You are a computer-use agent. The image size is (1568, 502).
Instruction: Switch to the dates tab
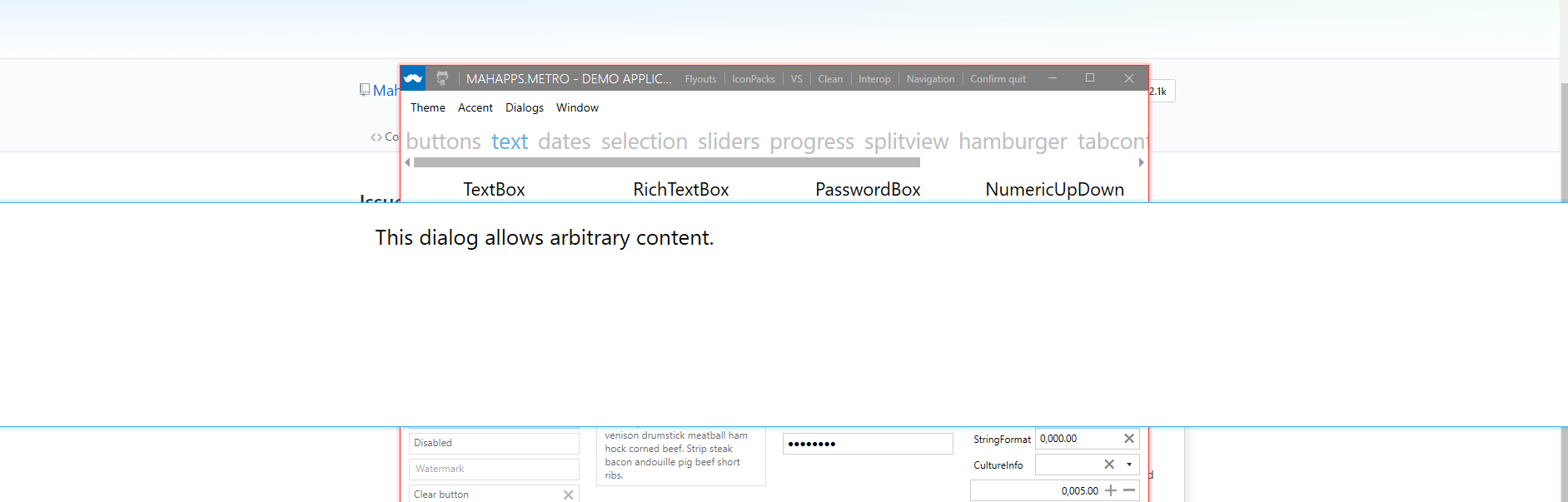[565, 142]
